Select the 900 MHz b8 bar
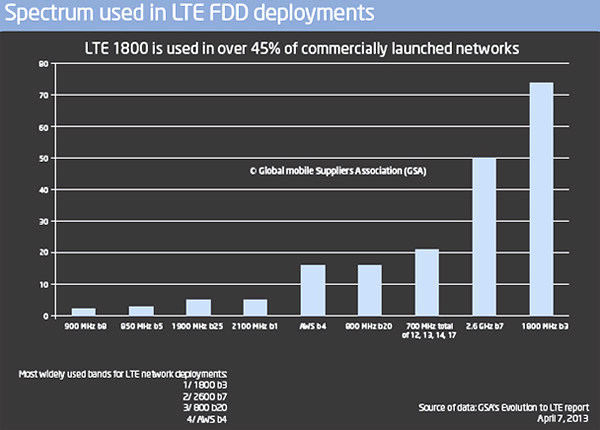Screen dimensions: 600x430 pos(84,312)
